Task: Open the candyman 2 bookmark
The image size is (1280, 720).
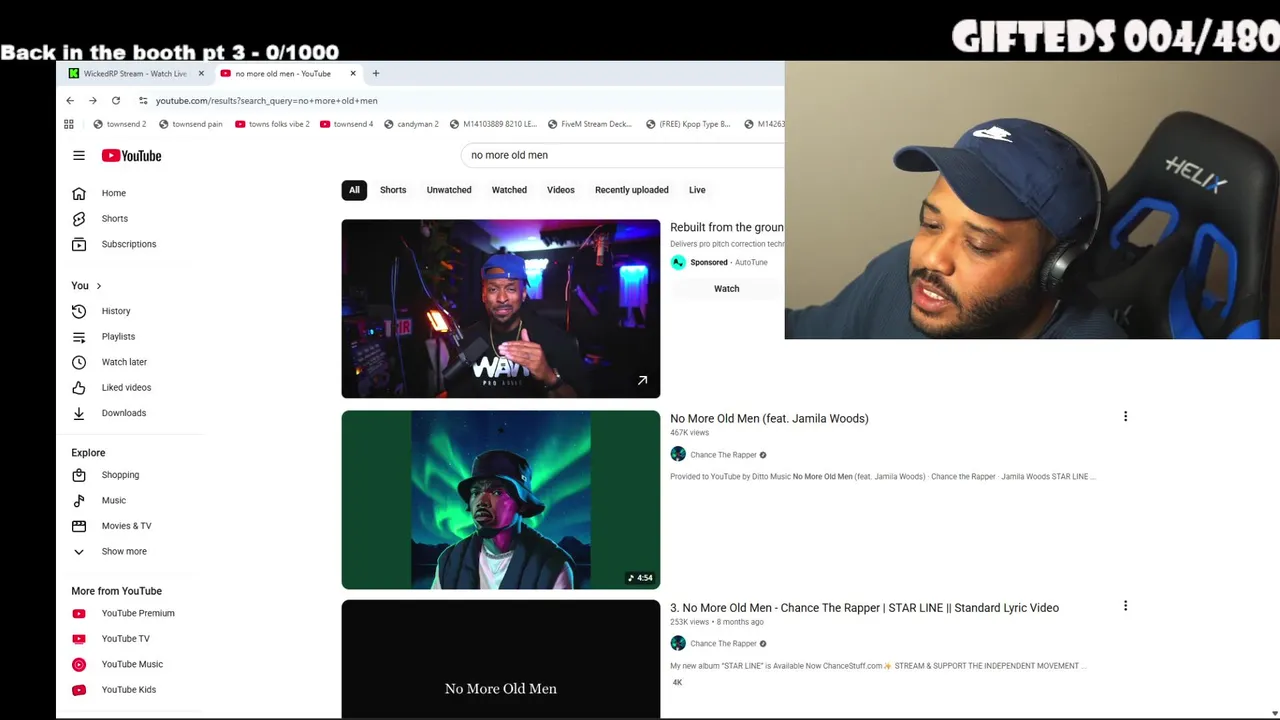Action: click(411, 124)
